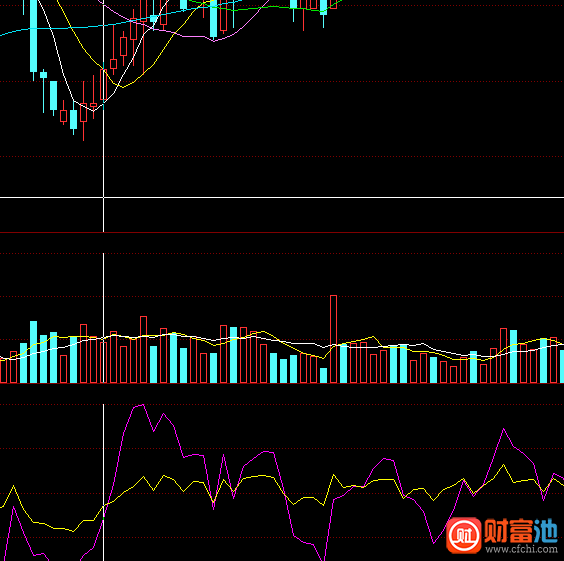Open the www.cfchi.com watermark link
564x561 pixels.
pos(521,549)
